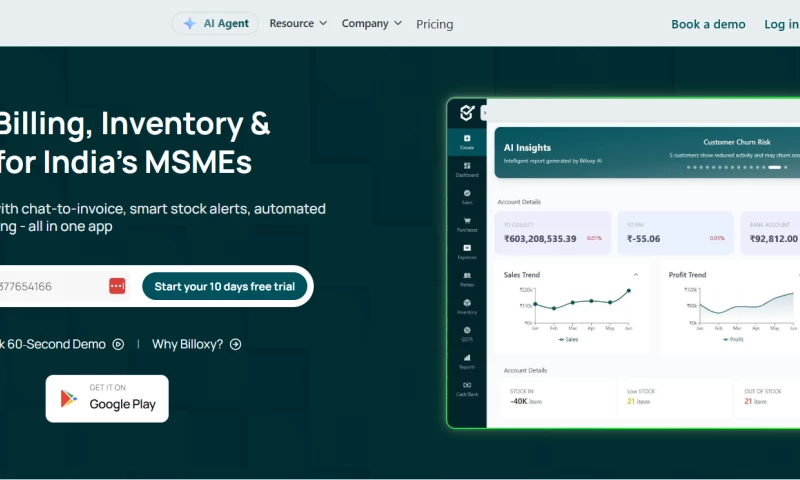Open the Expenses sidebar icon
Viewport: 800px width, 480px height.
coord(467,251)
